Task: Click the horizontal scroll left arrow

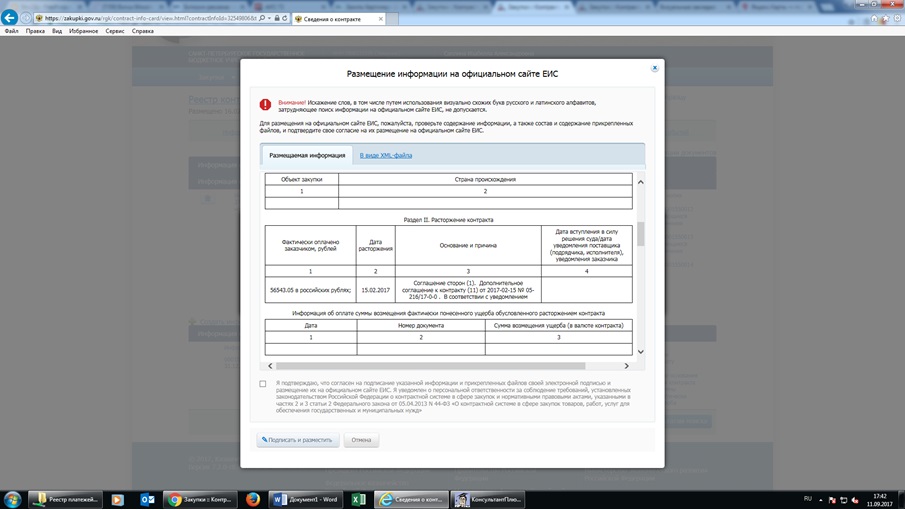Action: click(270, 366)
